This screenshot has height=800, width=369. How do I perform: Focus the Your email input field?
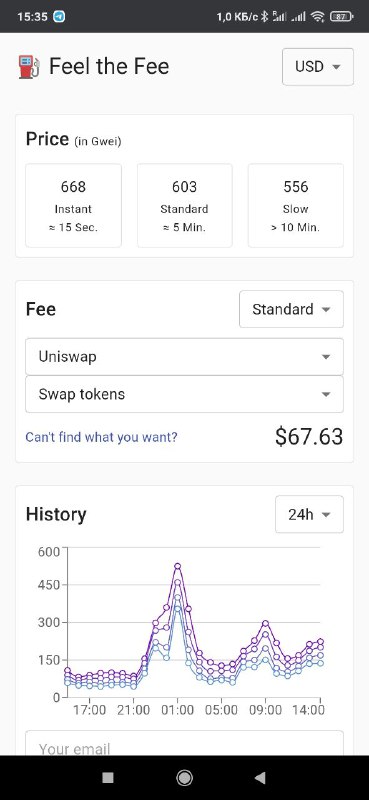(x=184, y=743)
